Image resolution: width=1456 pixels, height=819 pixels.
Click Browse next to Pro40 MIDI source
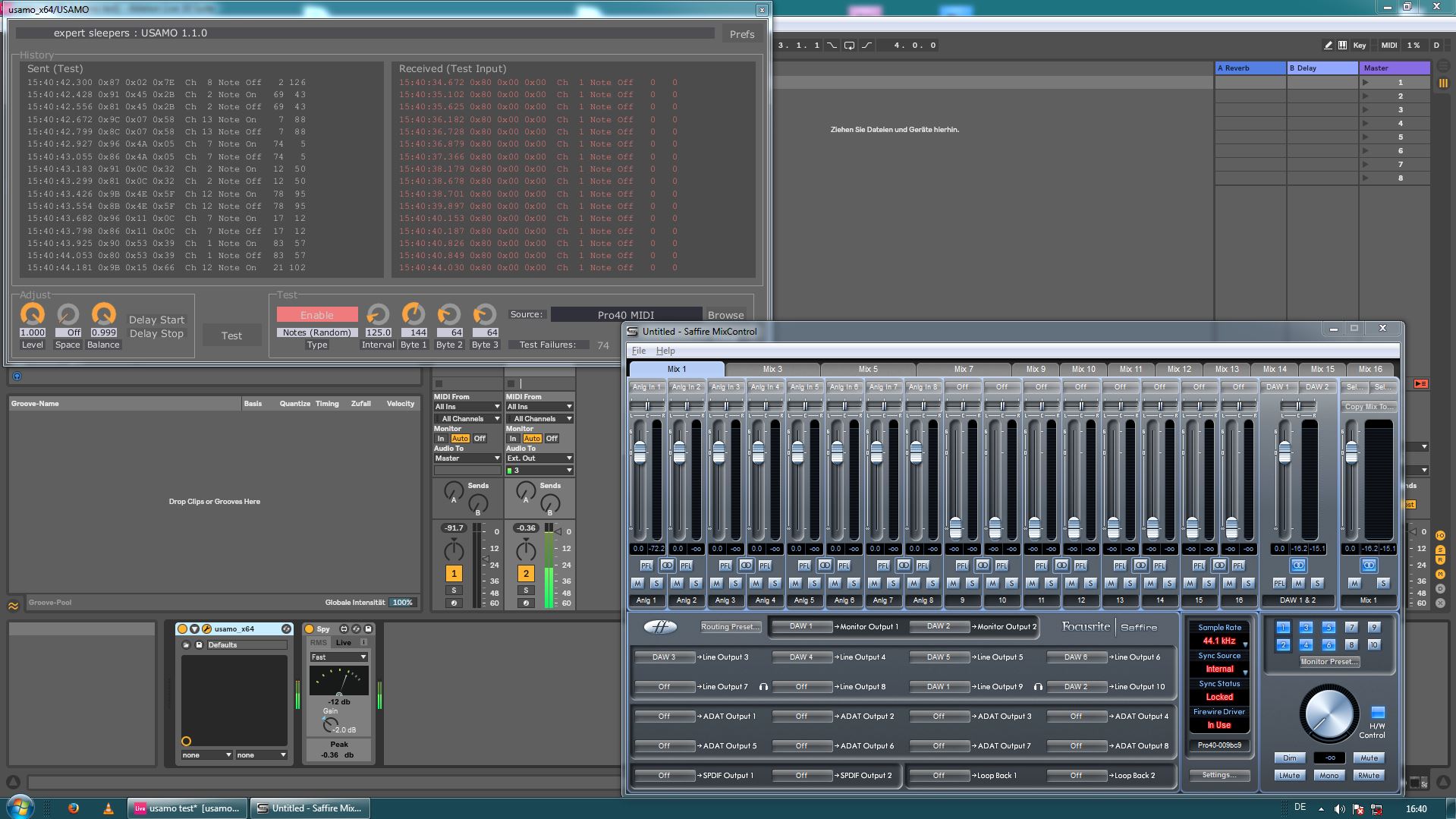(726, 315)
